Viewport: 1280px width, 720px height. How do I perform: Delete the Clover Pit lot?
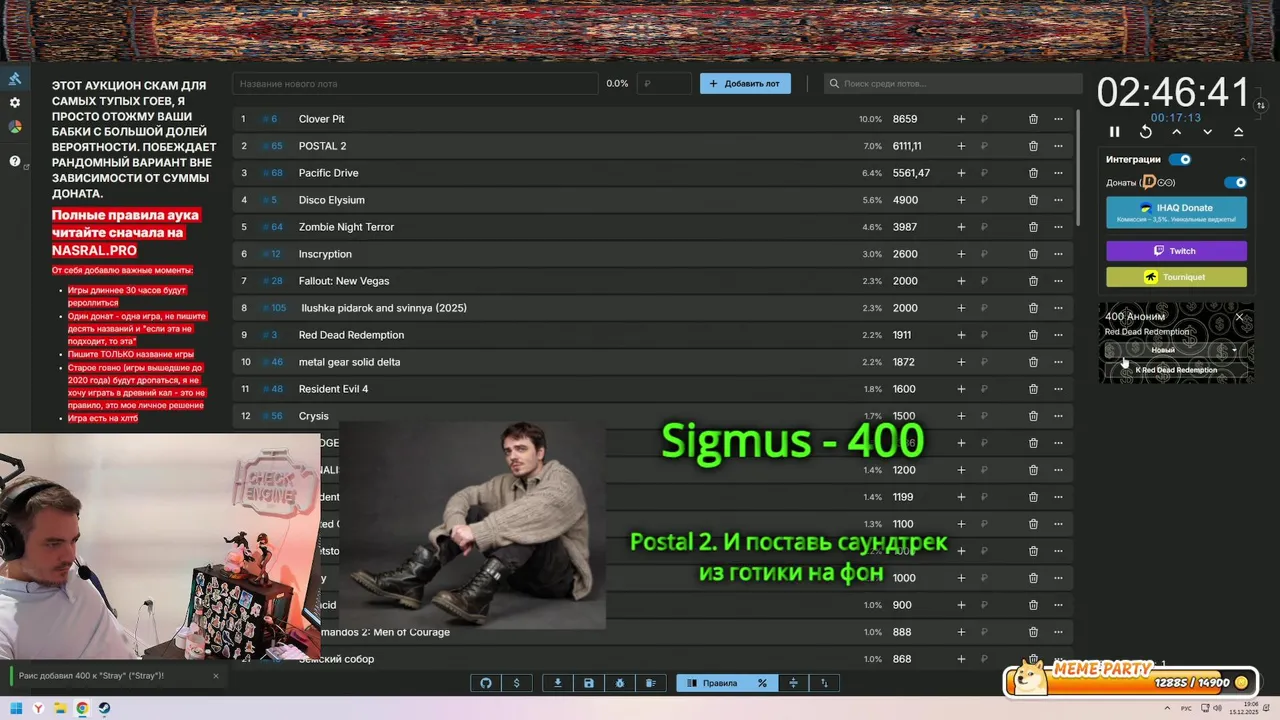pyautogui.click(x=1033, y=119)
